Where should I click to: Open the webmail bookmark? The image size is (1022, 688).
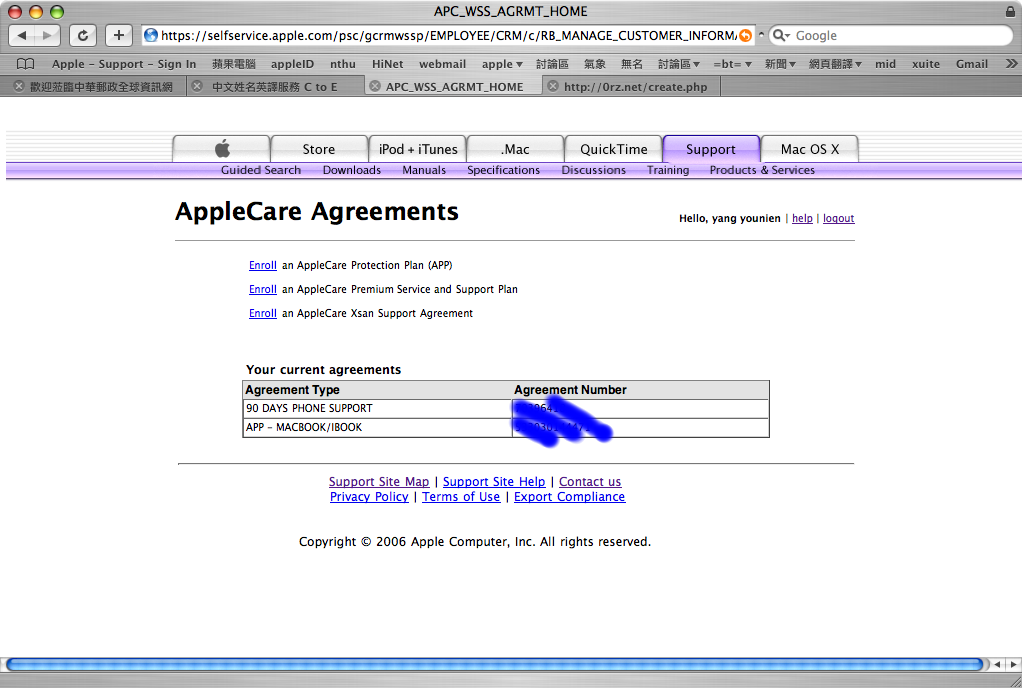pos(443,64)
